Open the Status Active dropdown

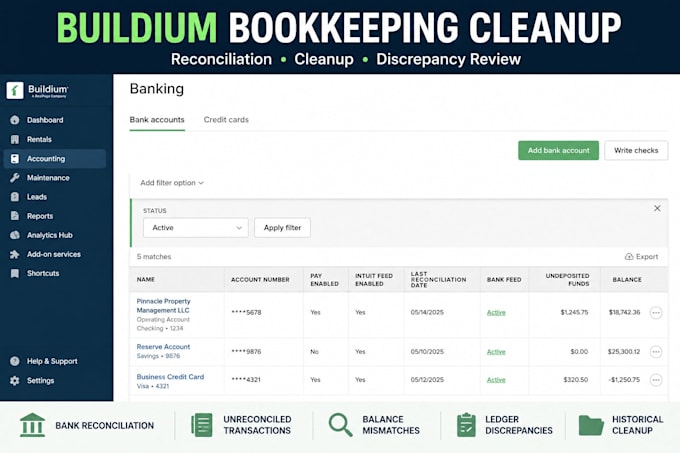(196, 228)
